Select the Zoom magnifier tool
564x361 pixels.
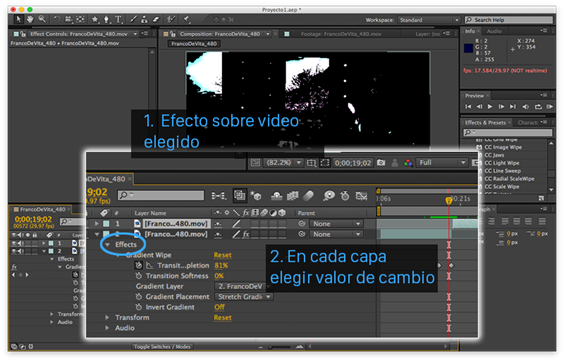click(x=42, y=19)
